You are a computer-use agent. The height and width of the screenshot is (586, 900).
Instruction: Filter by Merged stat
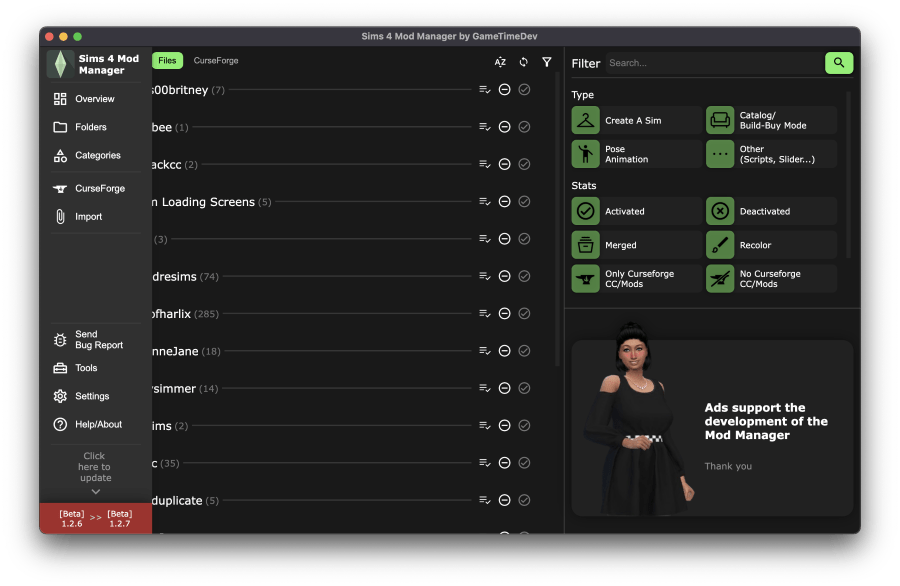pyautogui.click(x=637, y=245)
